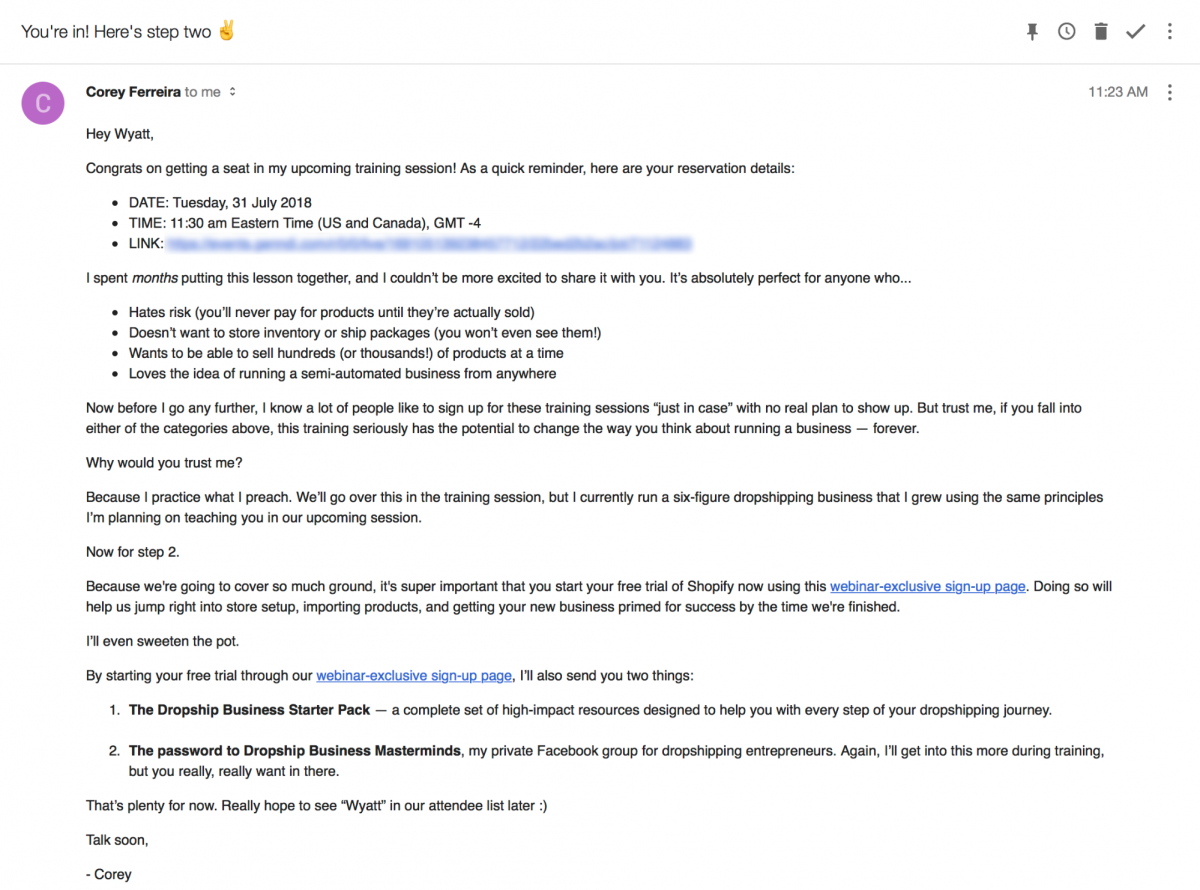
Task: Open the blurred webinar LINK URL
Action: tap(430, 244)
